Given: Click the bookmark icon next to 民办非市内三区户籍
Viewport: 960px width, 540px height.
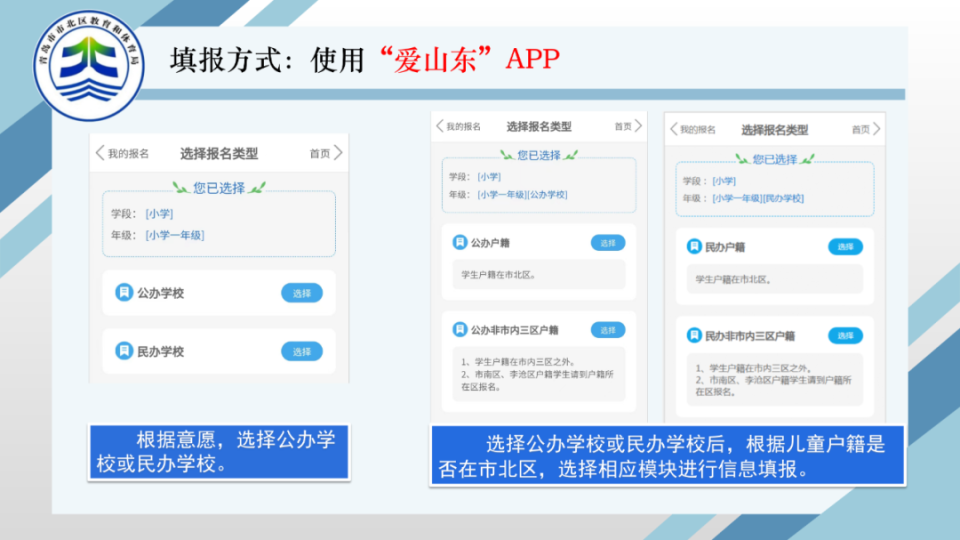Looking at the screenshot, I should coord(694,336).
